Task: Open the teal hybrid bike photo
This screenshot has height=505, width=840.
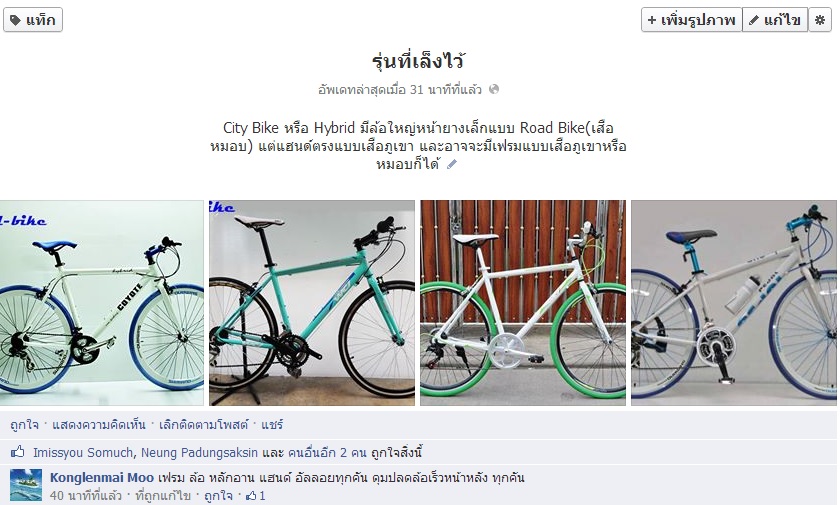Action: point(312,303)
